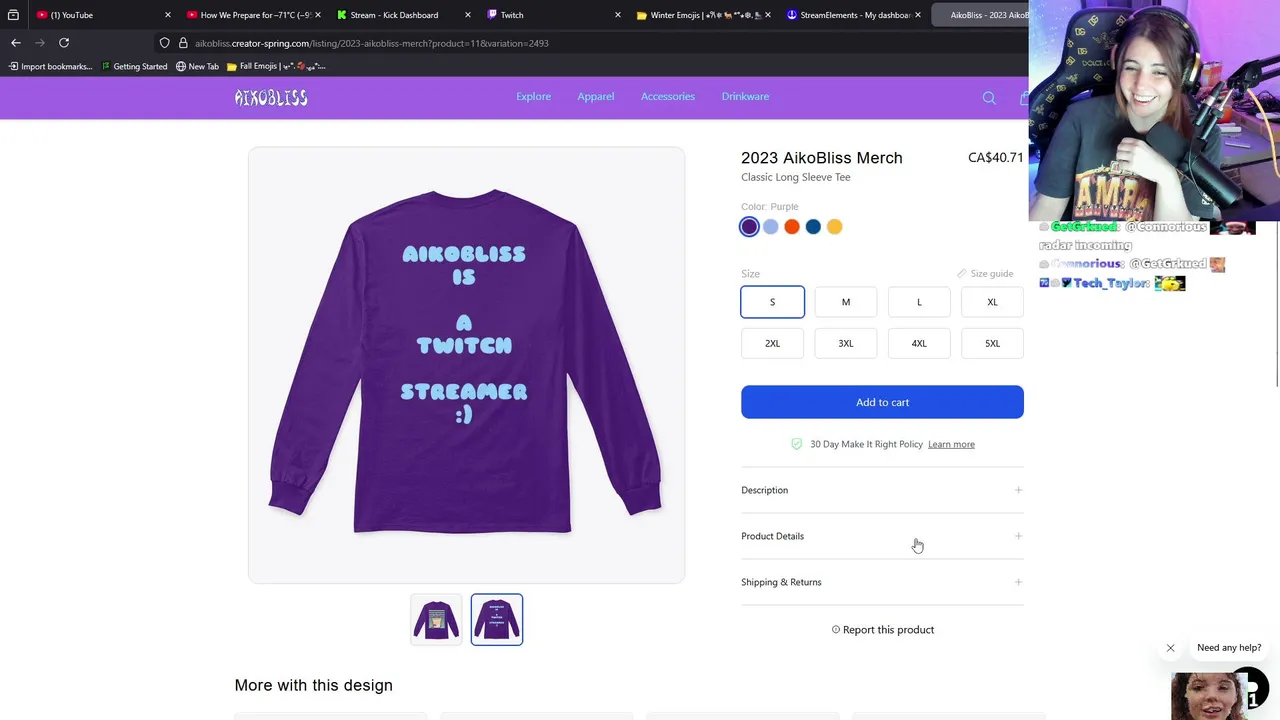Expand the Product Details section

(882, 536)
